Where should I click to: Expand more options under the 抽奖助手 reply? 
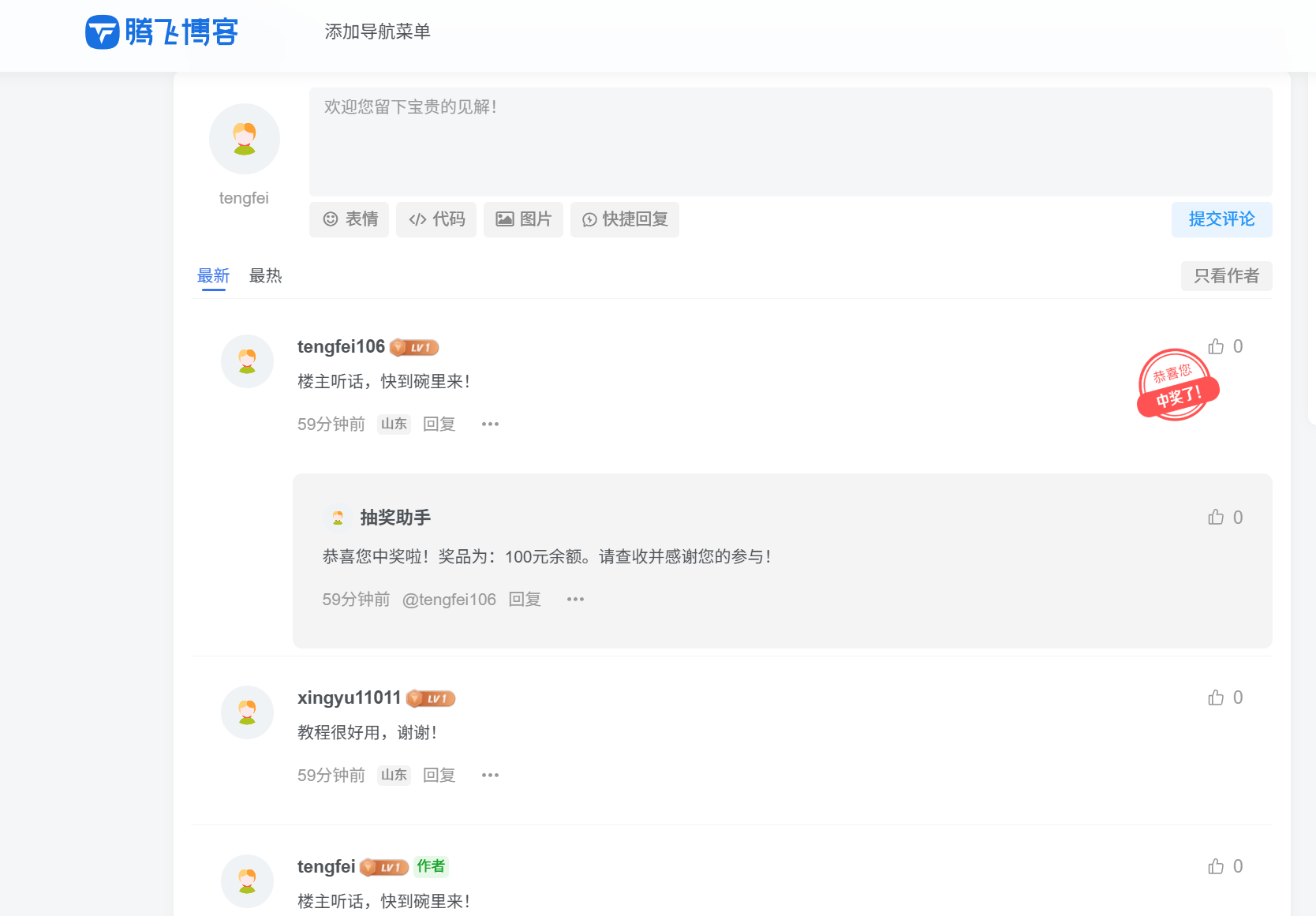[x=575, y=599]
